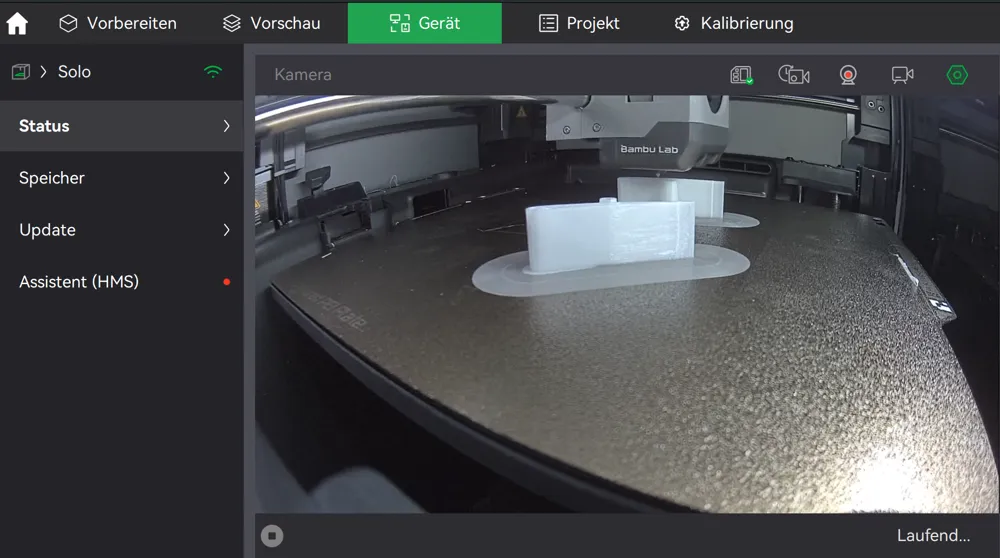Stop the camera live stream
This screenshot has height=558, width=1000.
(272, 536)
